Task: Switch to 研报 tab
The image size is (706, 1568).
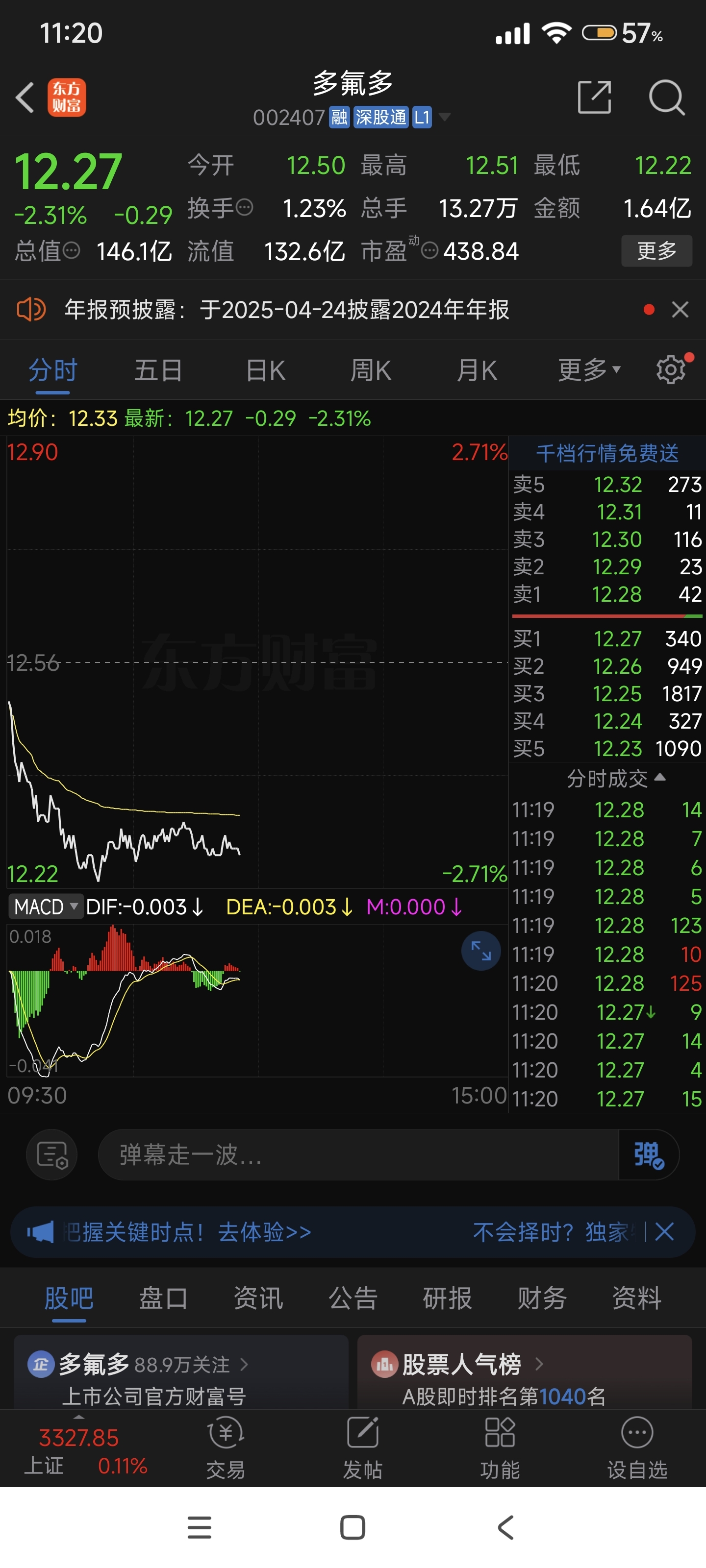Action: click(447, 1298)
